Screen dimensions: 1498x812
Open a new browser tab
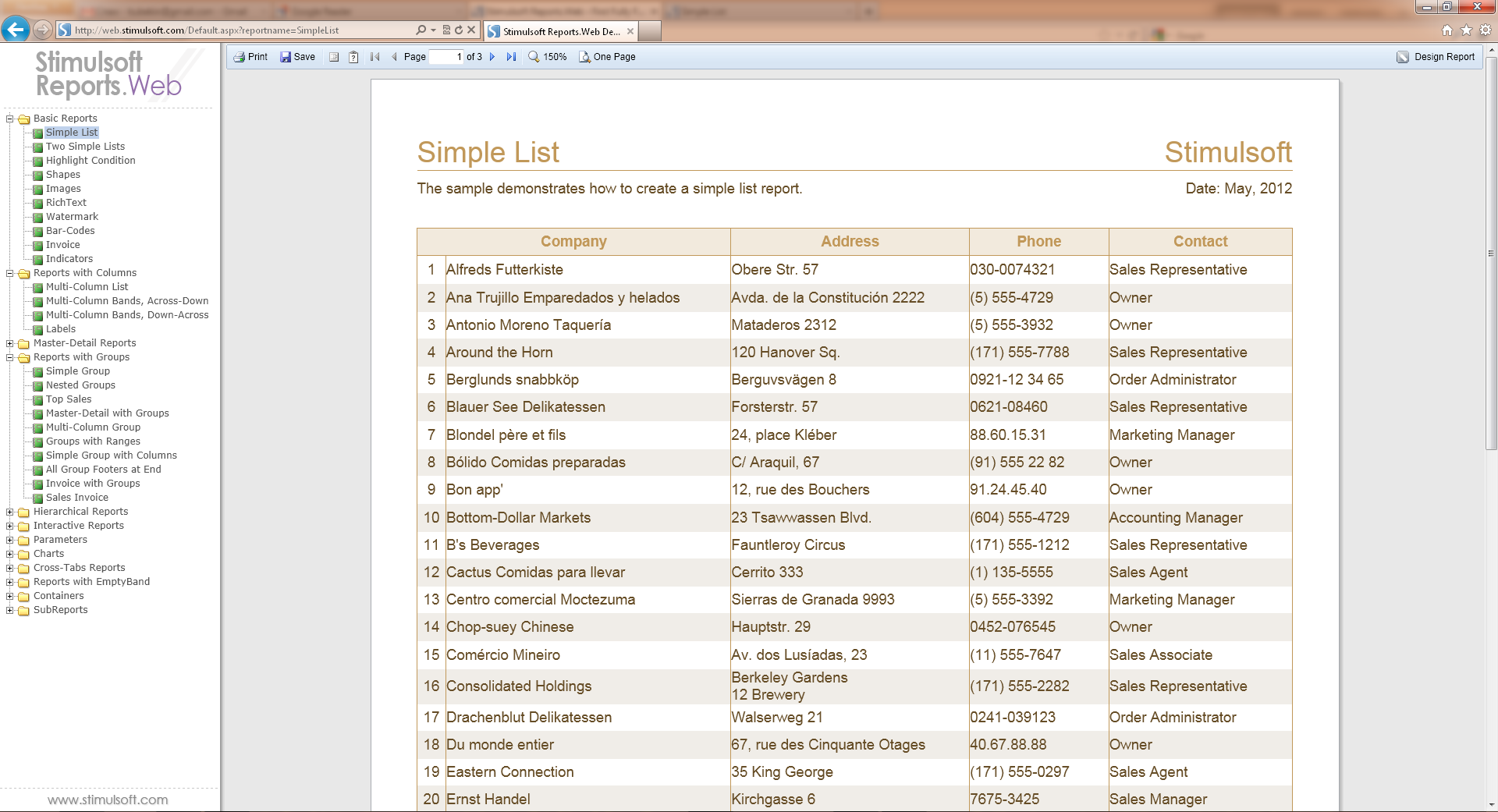coord(651,31)
